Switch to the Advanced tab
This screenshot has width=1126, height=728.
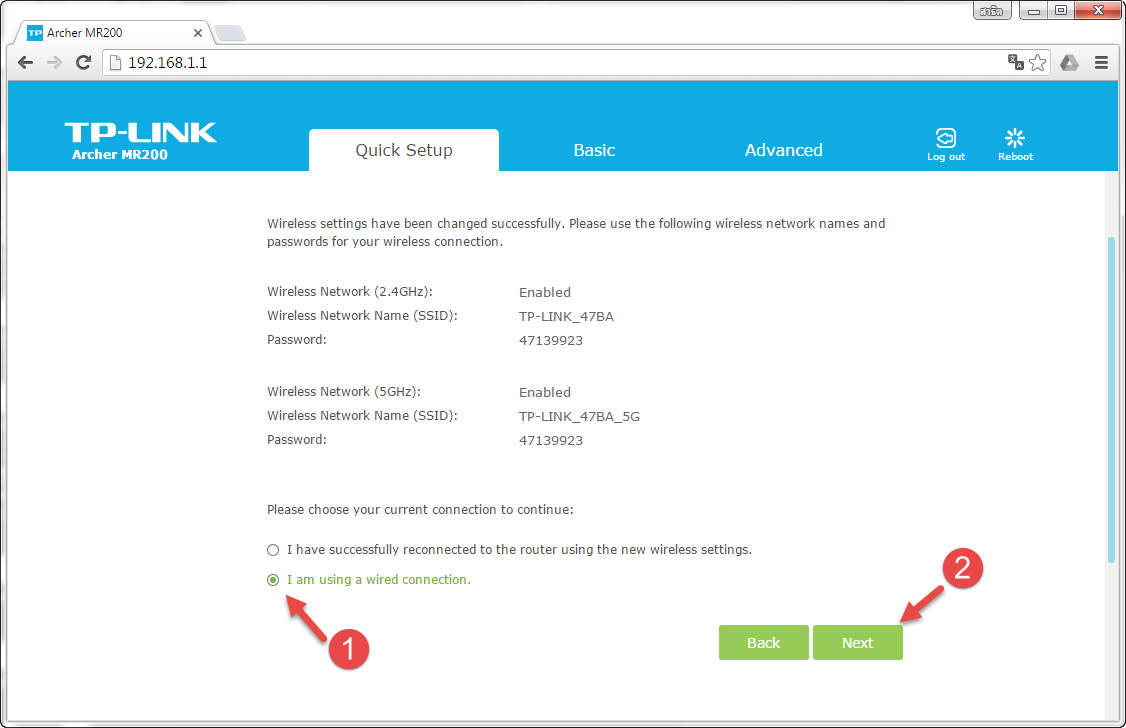(x=783, y=150)
